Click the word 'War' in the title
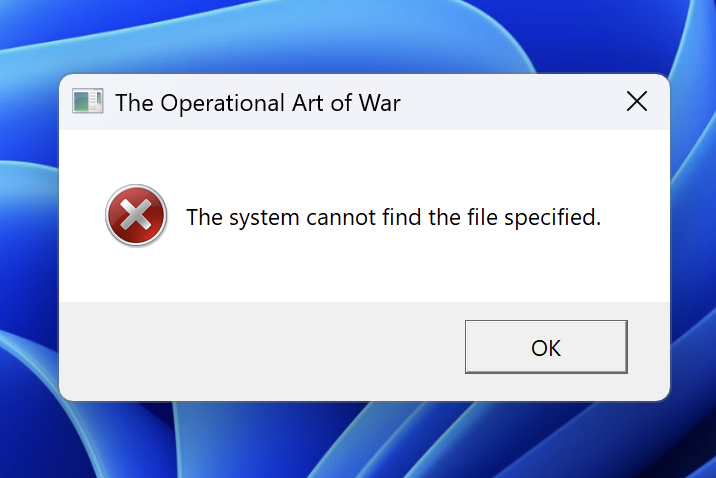Image resolution: width=716 pixels, height=478 pixels. pos(379,103)
